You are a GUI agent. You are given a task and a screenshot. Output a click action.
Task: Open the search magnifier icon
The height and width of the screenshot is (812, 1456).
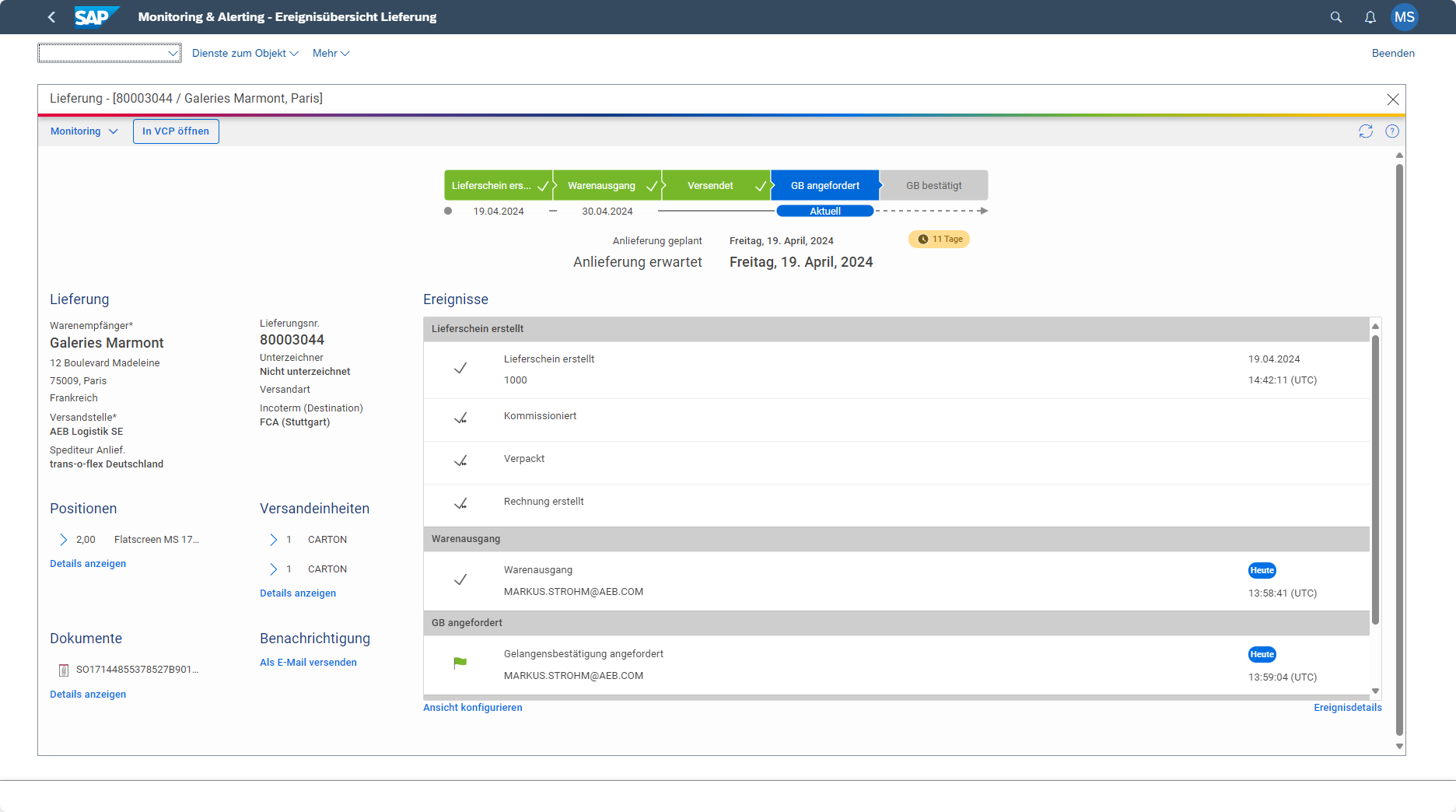point(1335,16)
